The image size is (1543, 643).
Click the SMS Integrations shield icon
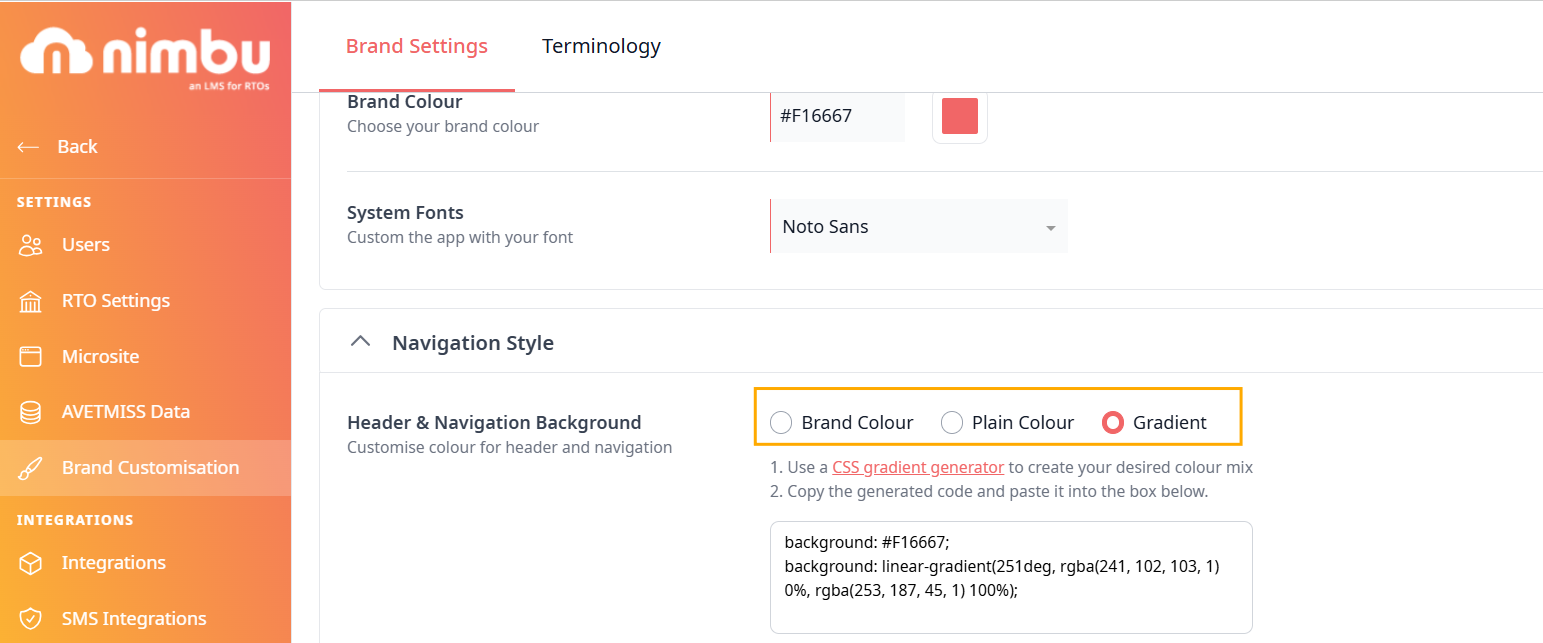[31, 619]
